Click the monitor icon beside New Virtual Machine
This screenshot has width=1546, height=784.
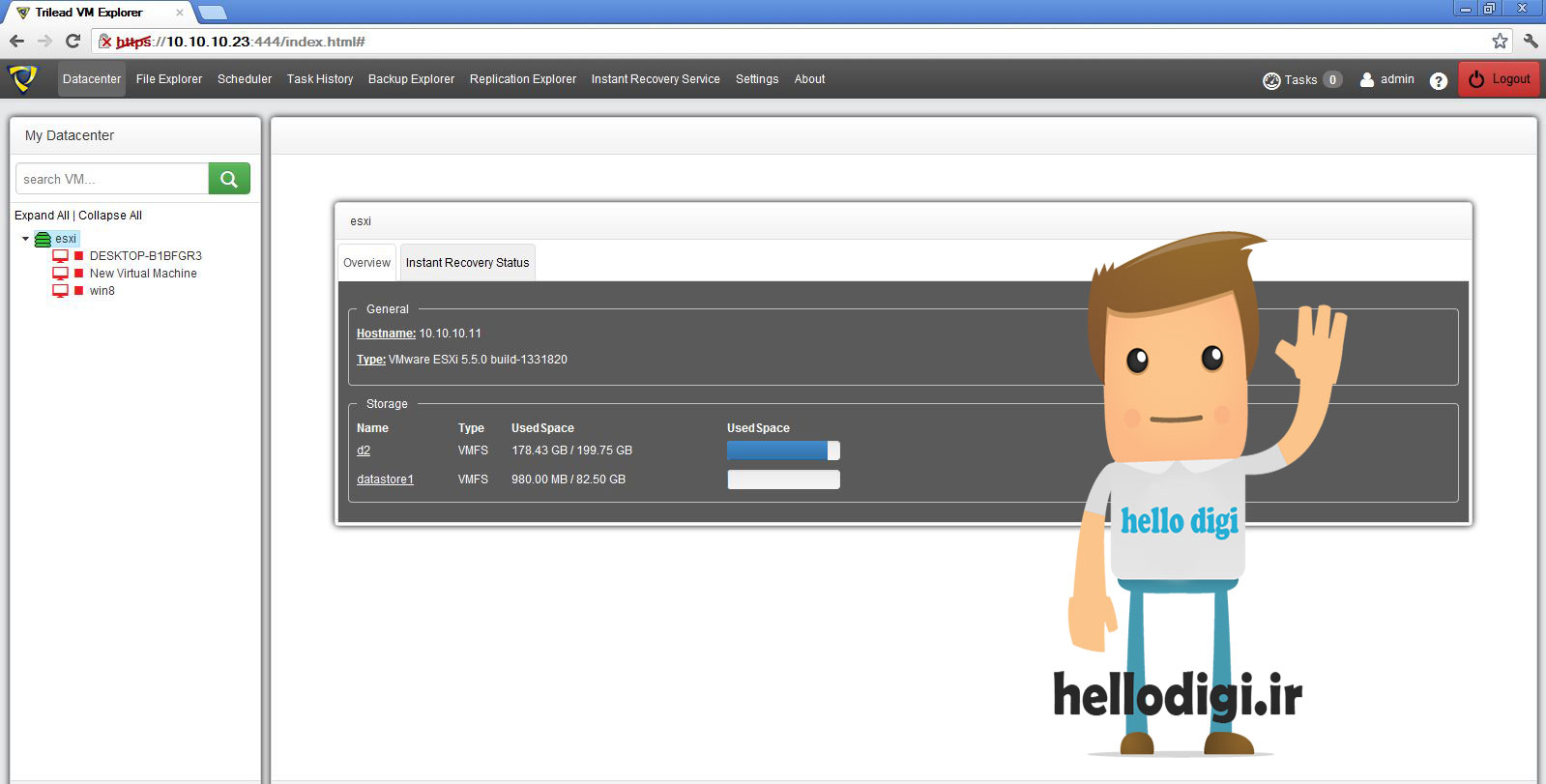click(60, 274)
